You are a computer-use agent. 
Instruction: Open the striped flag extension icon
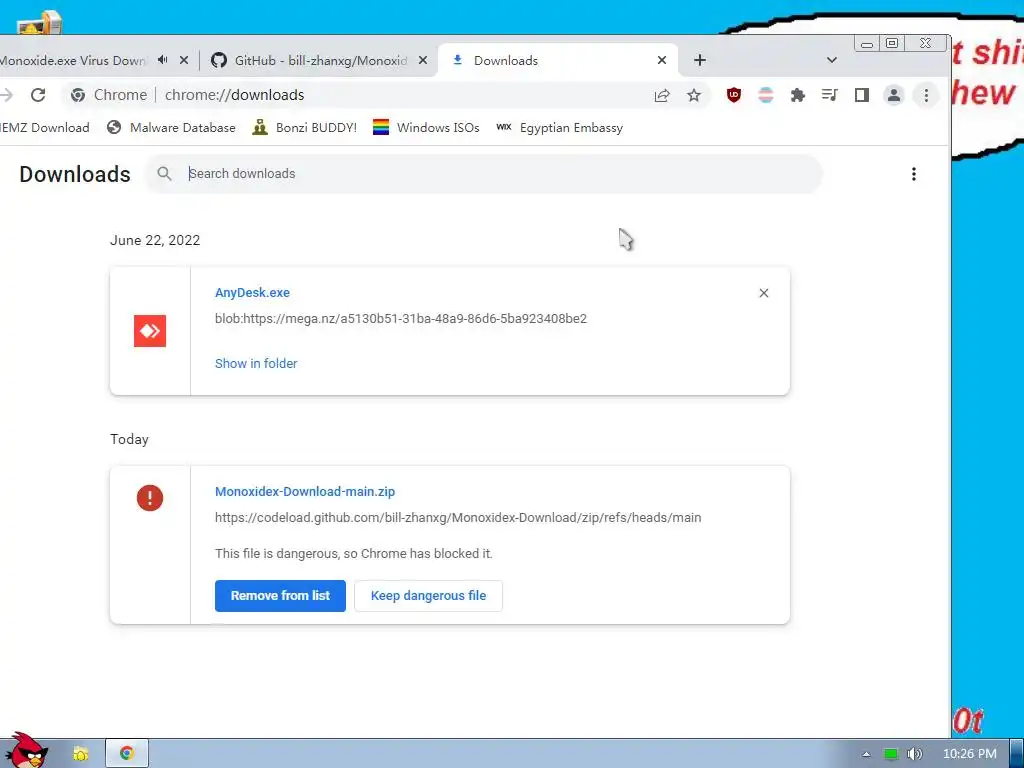(x=765, y=95)
